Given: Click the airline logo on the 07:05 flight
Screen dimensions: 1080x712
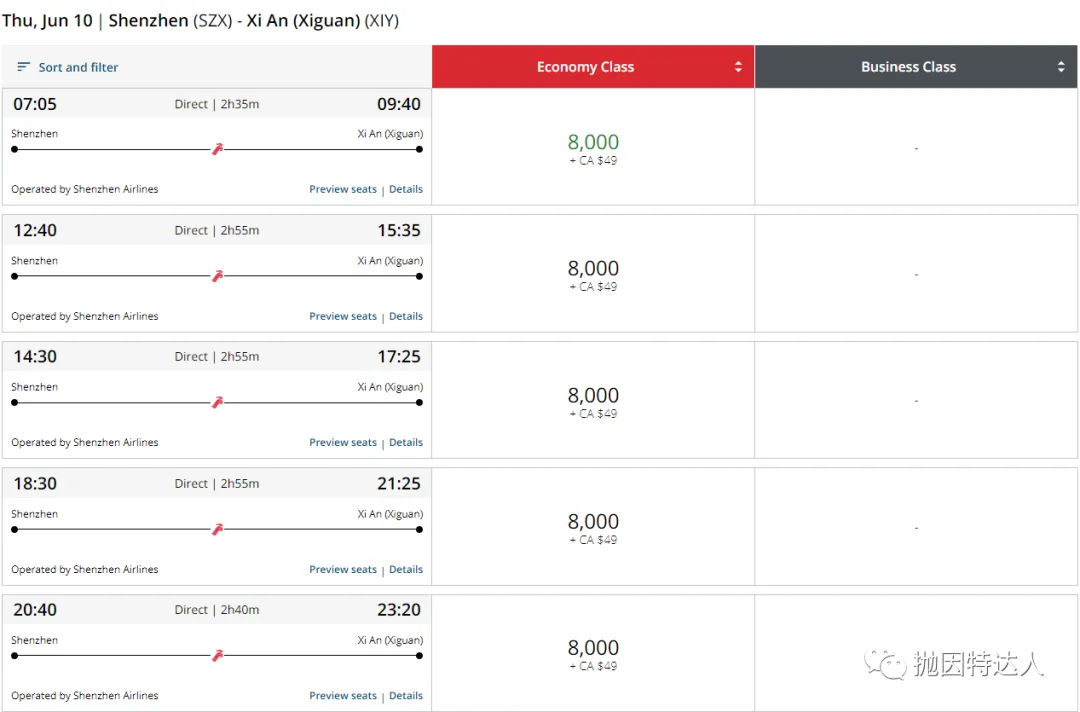Looking at the screenshot, I should click(217, 149).
